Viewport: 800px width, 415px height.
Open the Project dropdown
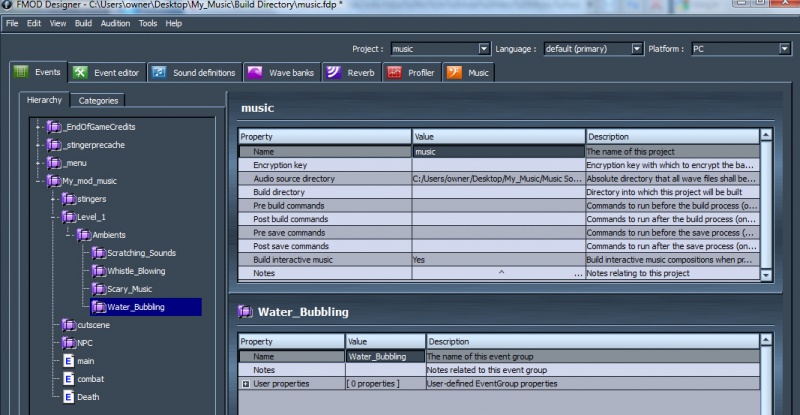[x=484, y=48]
